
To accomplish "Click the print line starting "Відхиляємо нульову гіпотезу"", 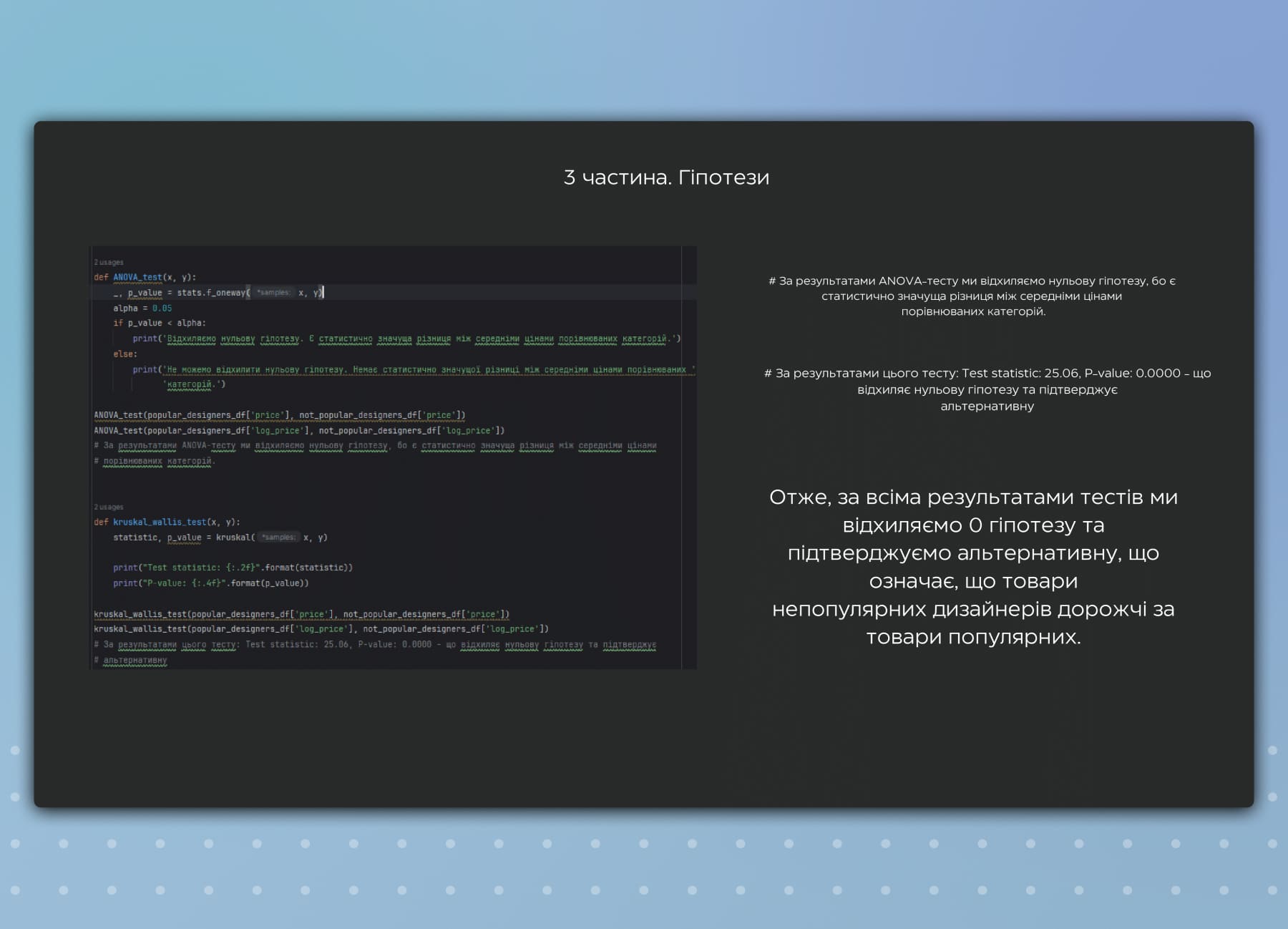I will pos(406,339).
